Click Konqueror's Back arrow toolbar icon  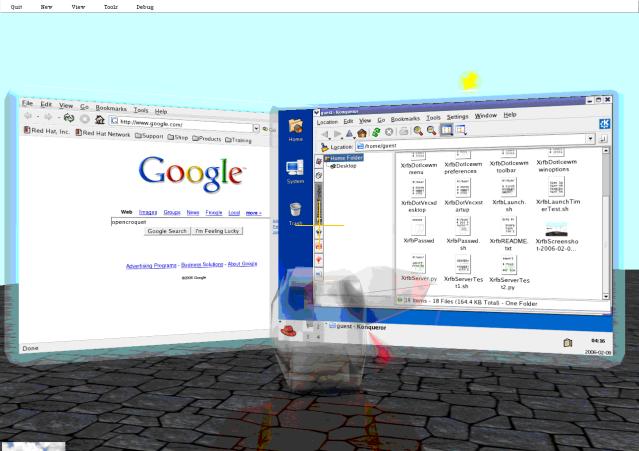[325, 134]
